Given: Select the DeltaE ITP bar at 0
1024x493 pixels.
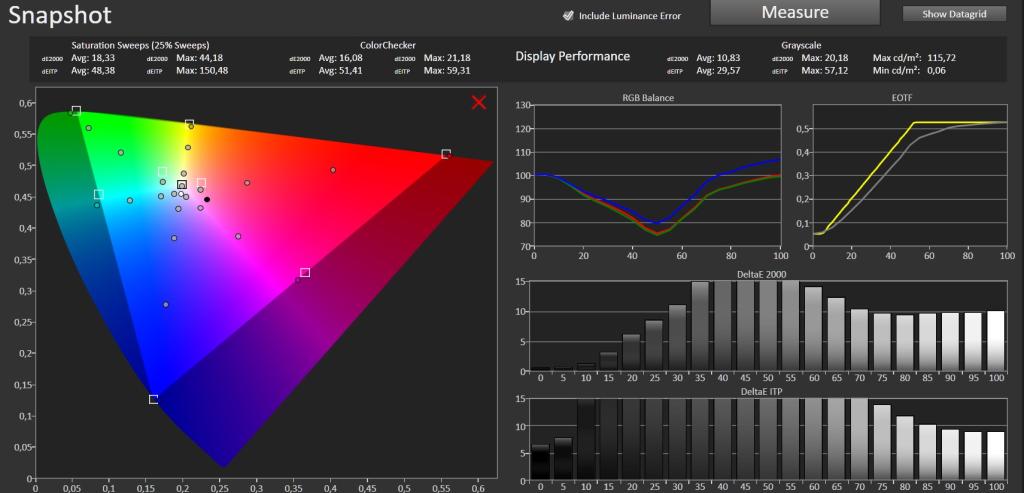Looking at the screenshot, I should coord(539,461).
